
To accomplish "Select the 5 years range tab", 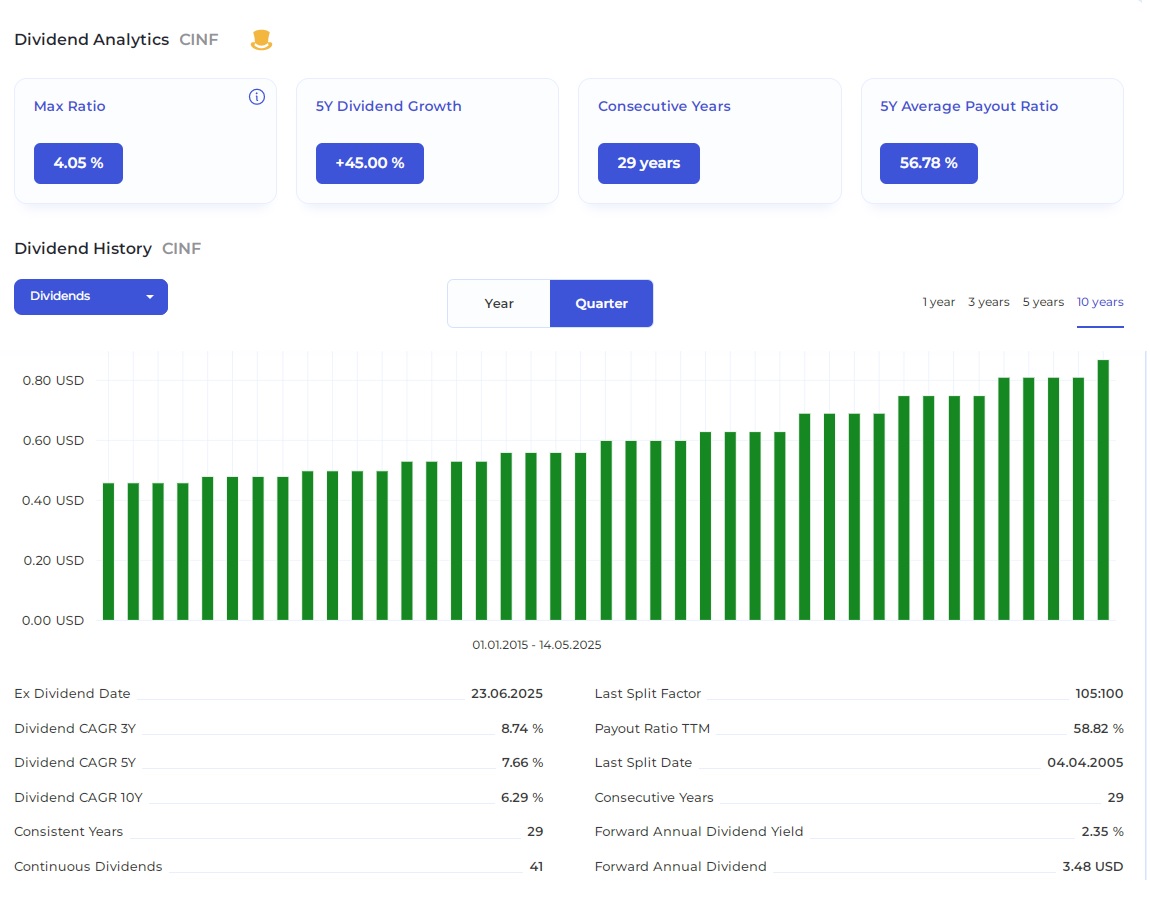I will click(x=1043, y=301).
